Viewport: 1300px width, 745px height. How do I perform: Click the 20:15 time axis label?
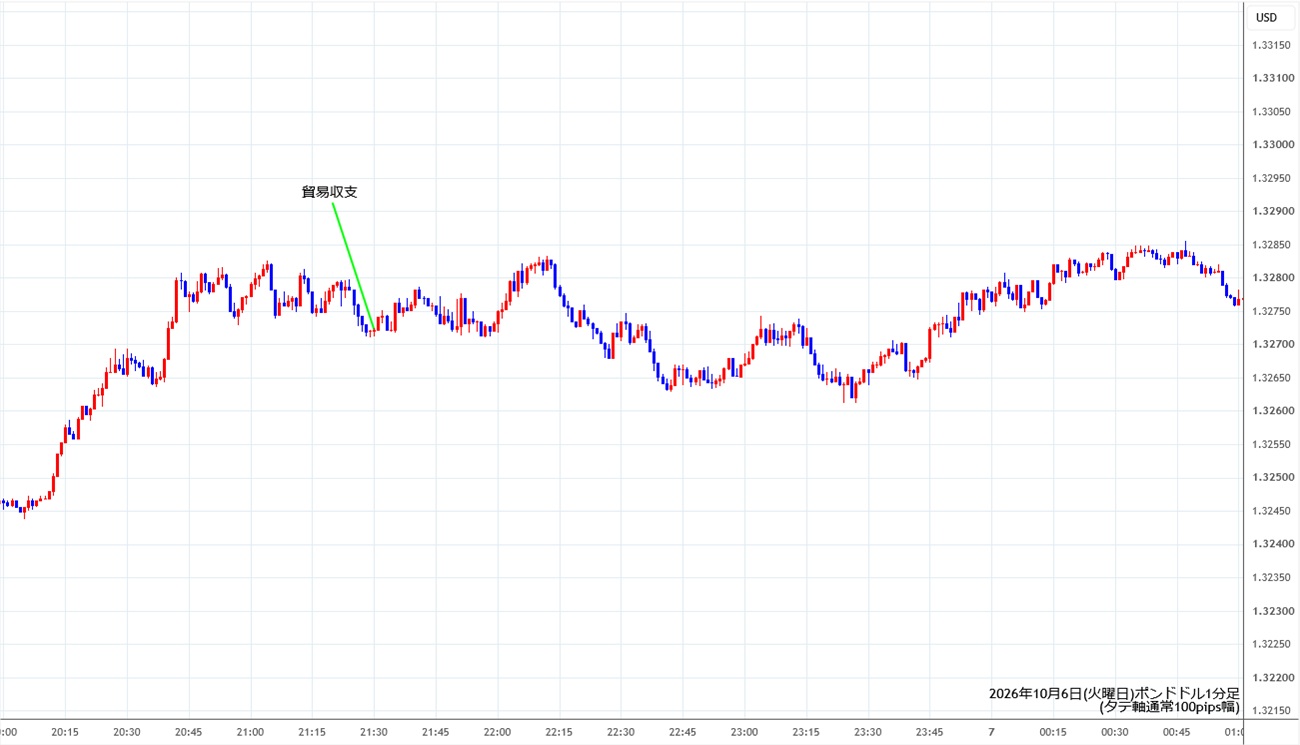tap(65, 732)
